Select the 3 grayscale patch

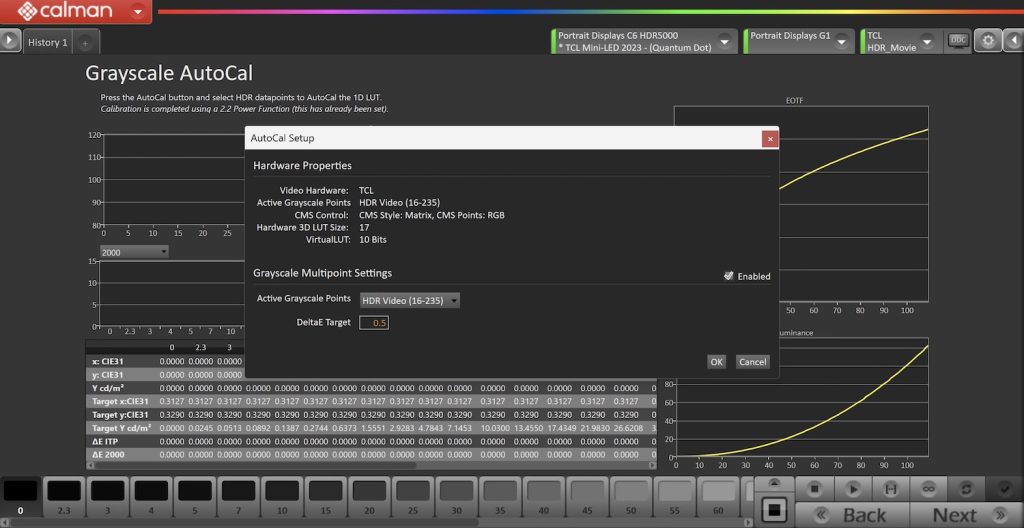[x=107, y=497]
